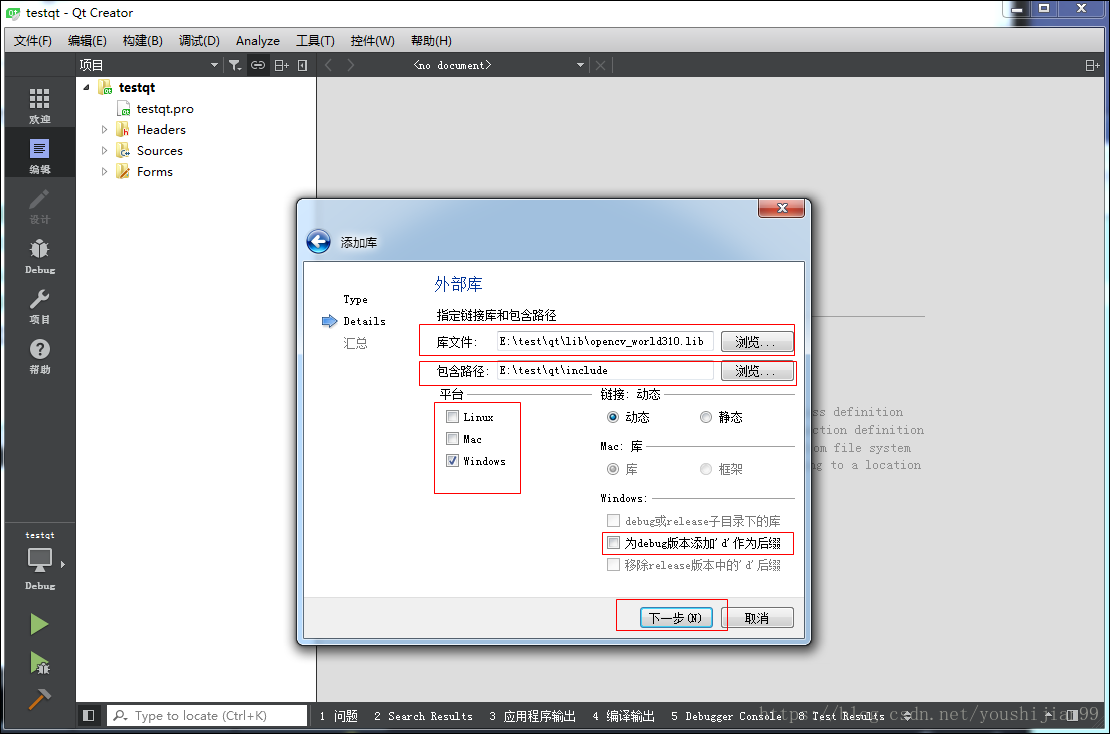Toggle synchronize with editor link icon

coord(258,65)
